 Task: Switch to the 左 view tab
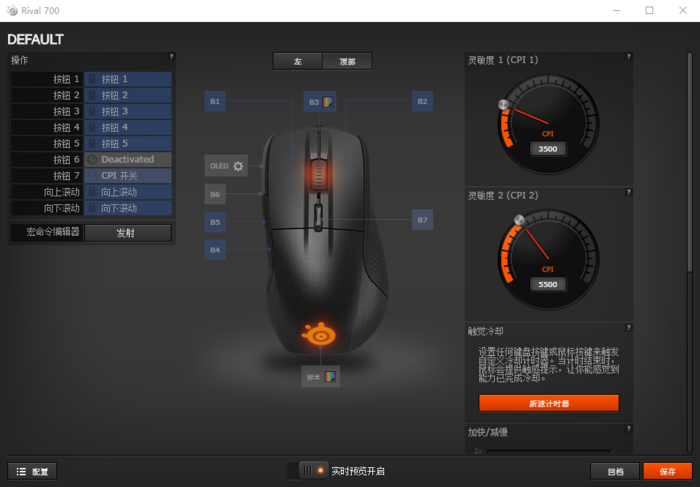pyautogui.click(x=298, y=62)
